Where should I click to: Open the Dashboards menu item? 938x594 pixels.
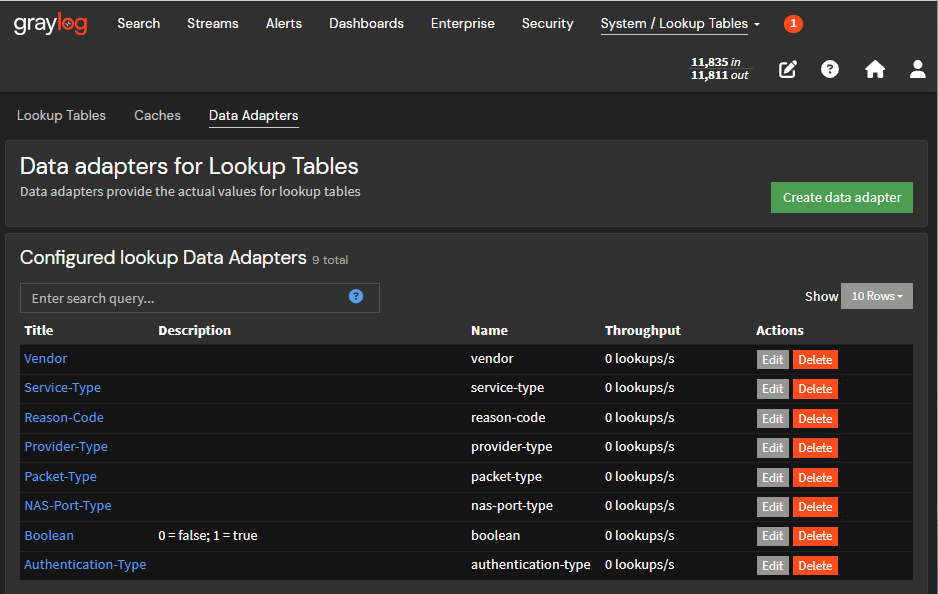pyautogui.click(x=366, y=23)
